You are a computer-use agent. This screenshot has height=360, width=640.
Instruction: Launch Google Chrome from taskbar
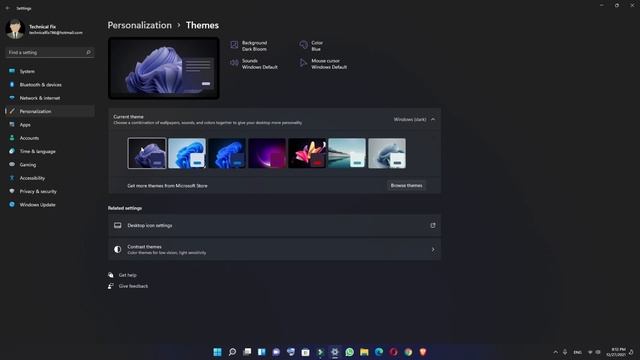[x=408, y=352]
